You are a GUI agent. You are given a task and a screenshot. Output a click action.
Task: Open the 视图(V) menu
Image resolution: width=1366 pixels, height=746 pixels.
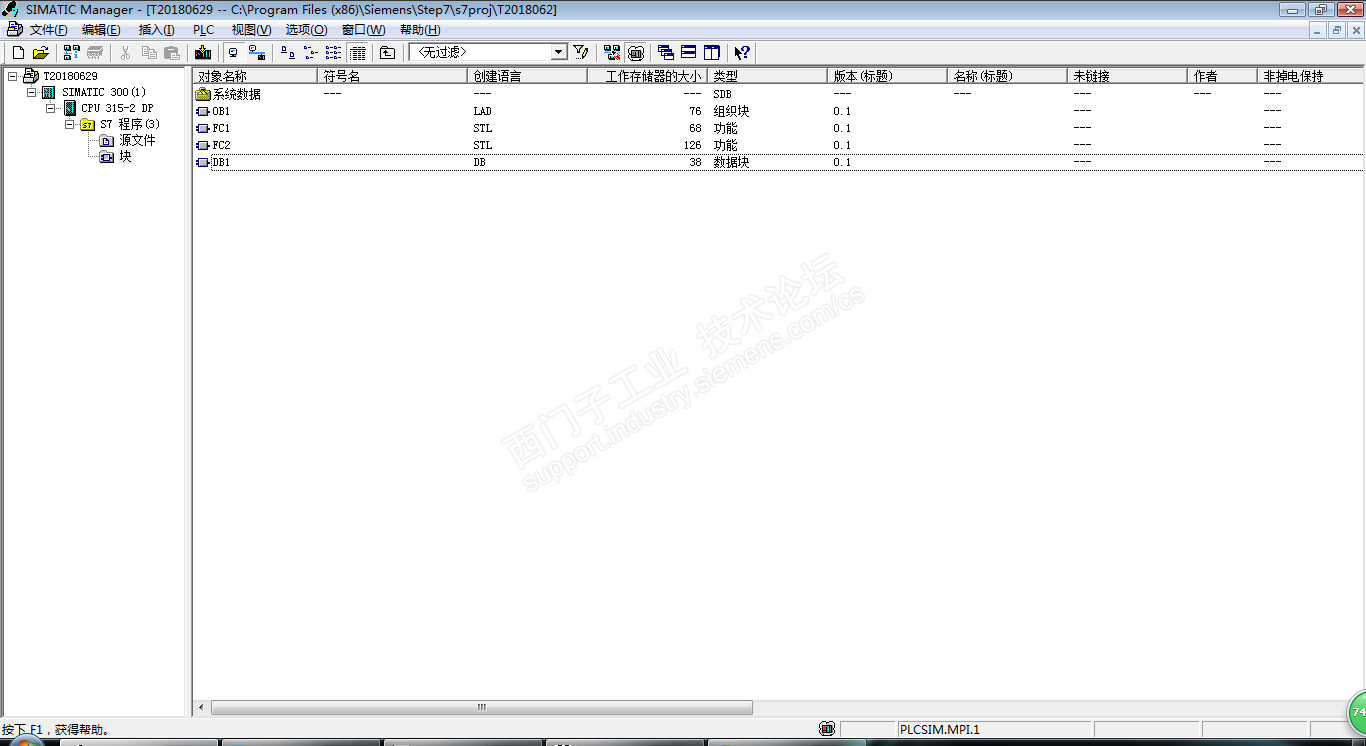pyautogui.click(x=251, y=30)
